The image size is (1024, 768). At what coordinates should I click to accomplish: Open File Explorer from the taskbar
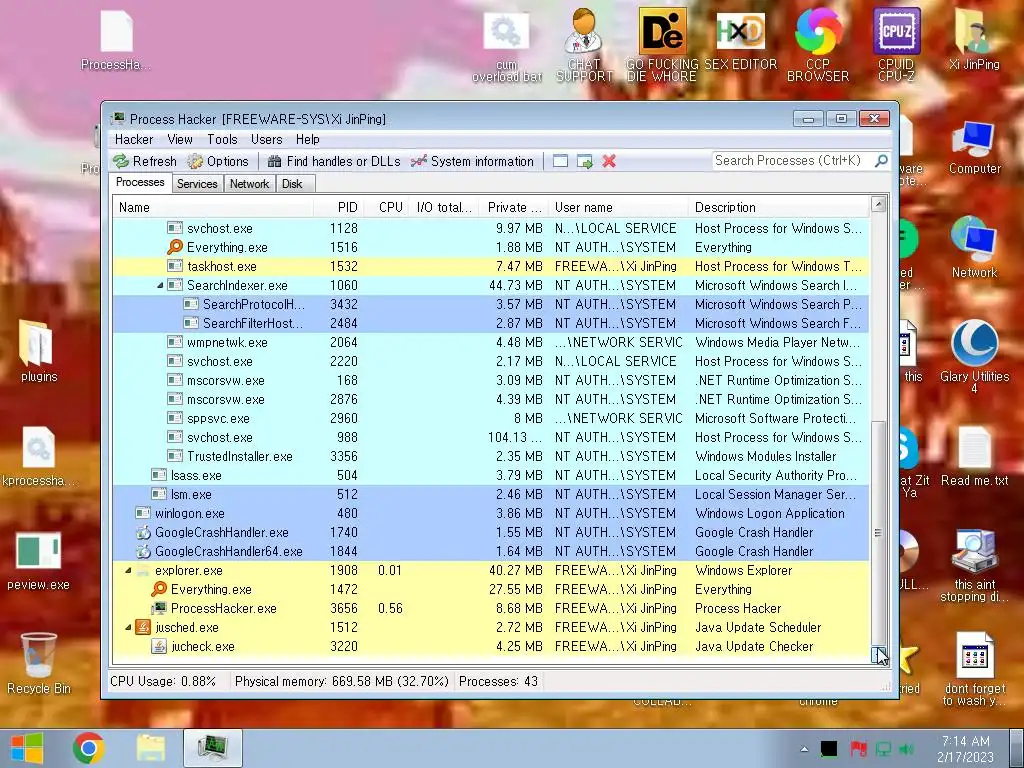(151, 748)
